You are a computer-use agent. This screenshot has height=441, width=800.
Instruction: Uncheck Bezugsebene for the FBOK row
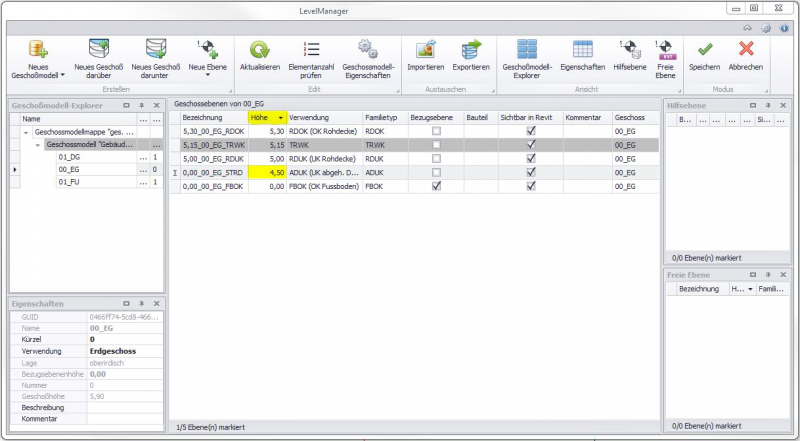point(435,185)
